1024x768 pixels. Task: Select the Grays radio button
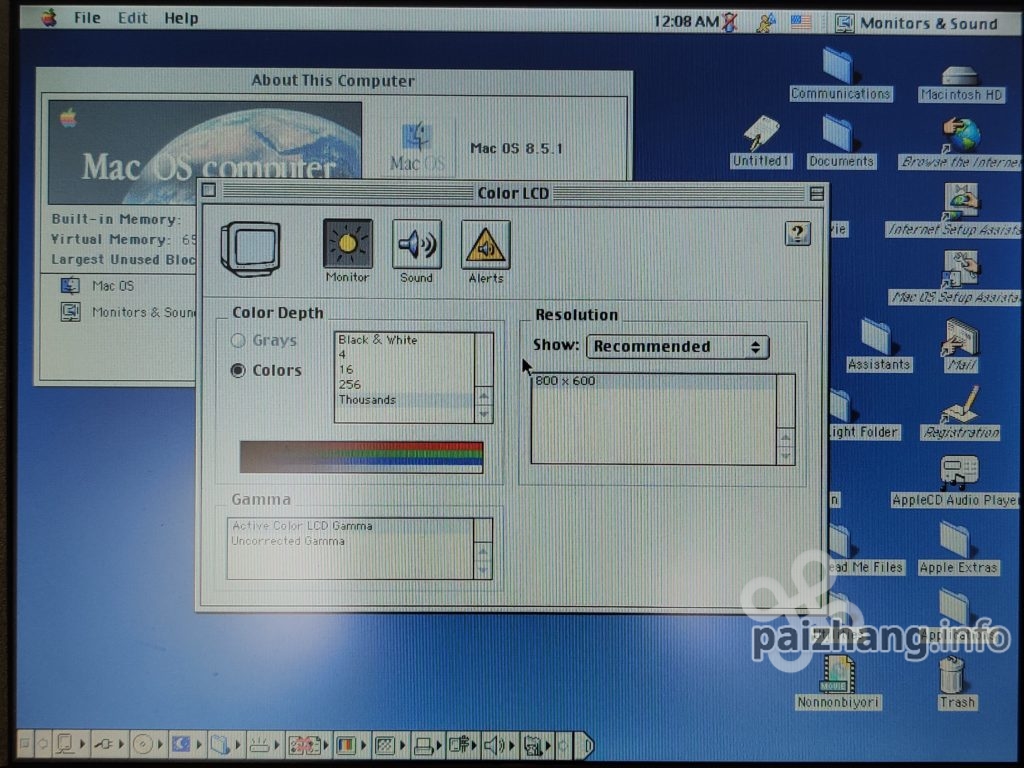pyautogui.click(x=239, y=341)
